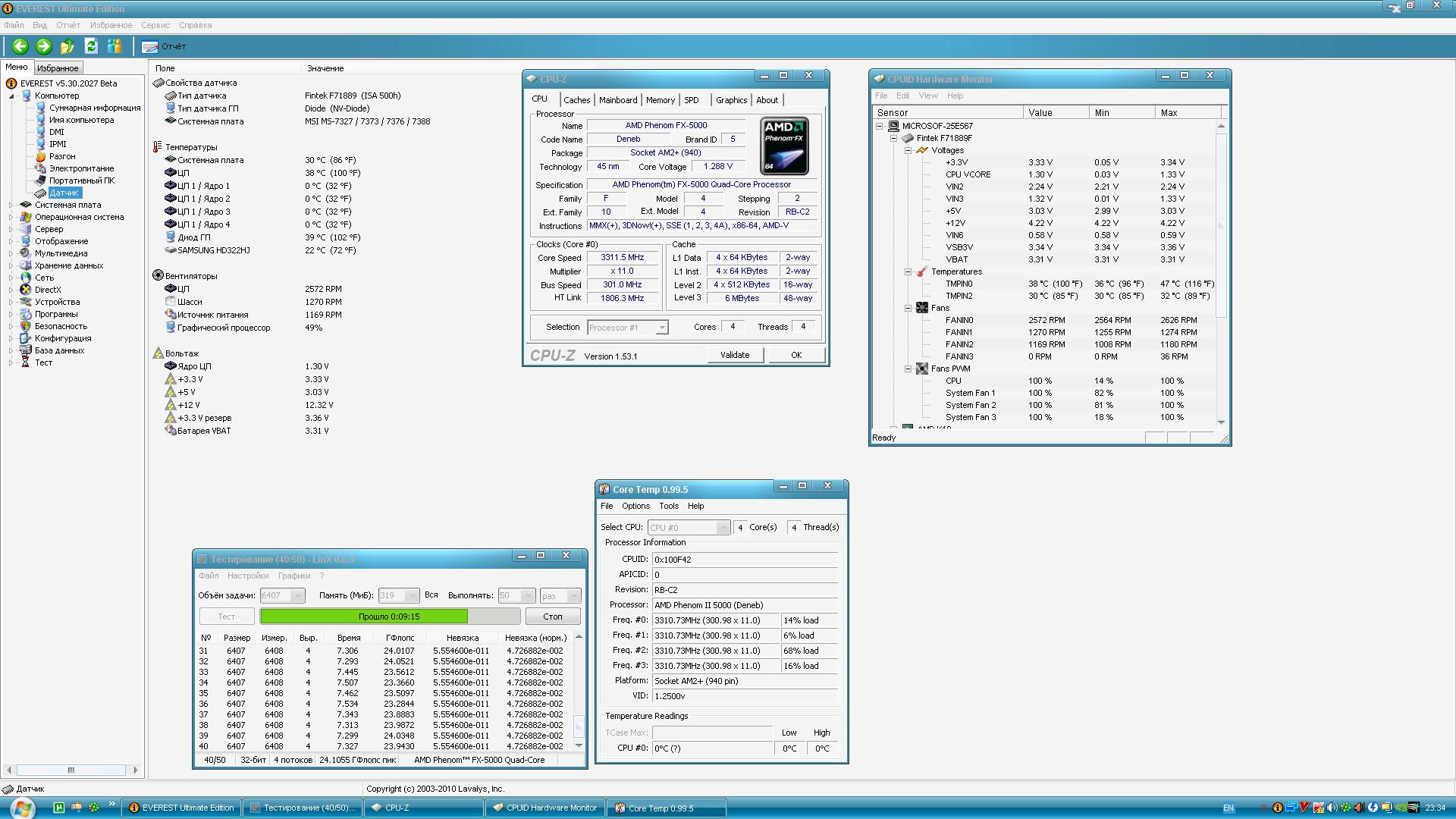Image resolution: width=1456 pixels, height=819 pixels.
Task: Open the Select CPU dropdown in Core Temp
Action: 689,527
